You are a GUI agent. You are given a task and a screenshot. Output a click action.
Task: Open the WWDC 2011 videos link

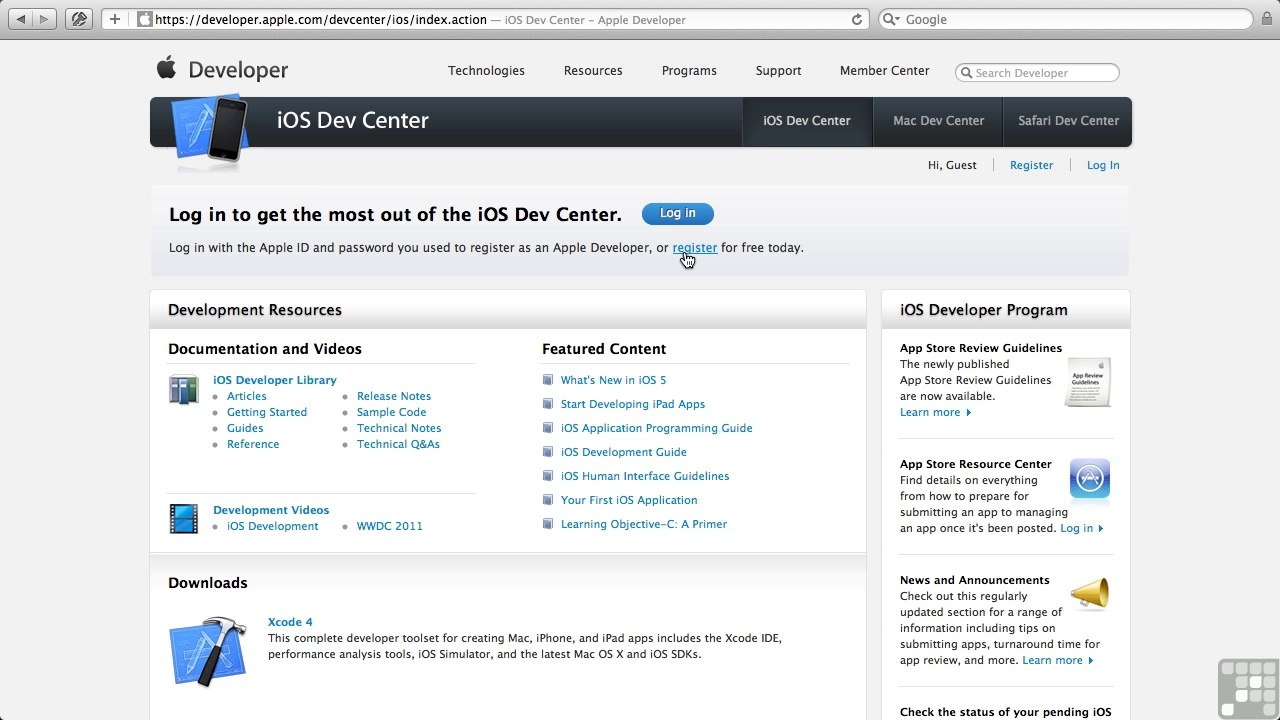click(390, 526)
